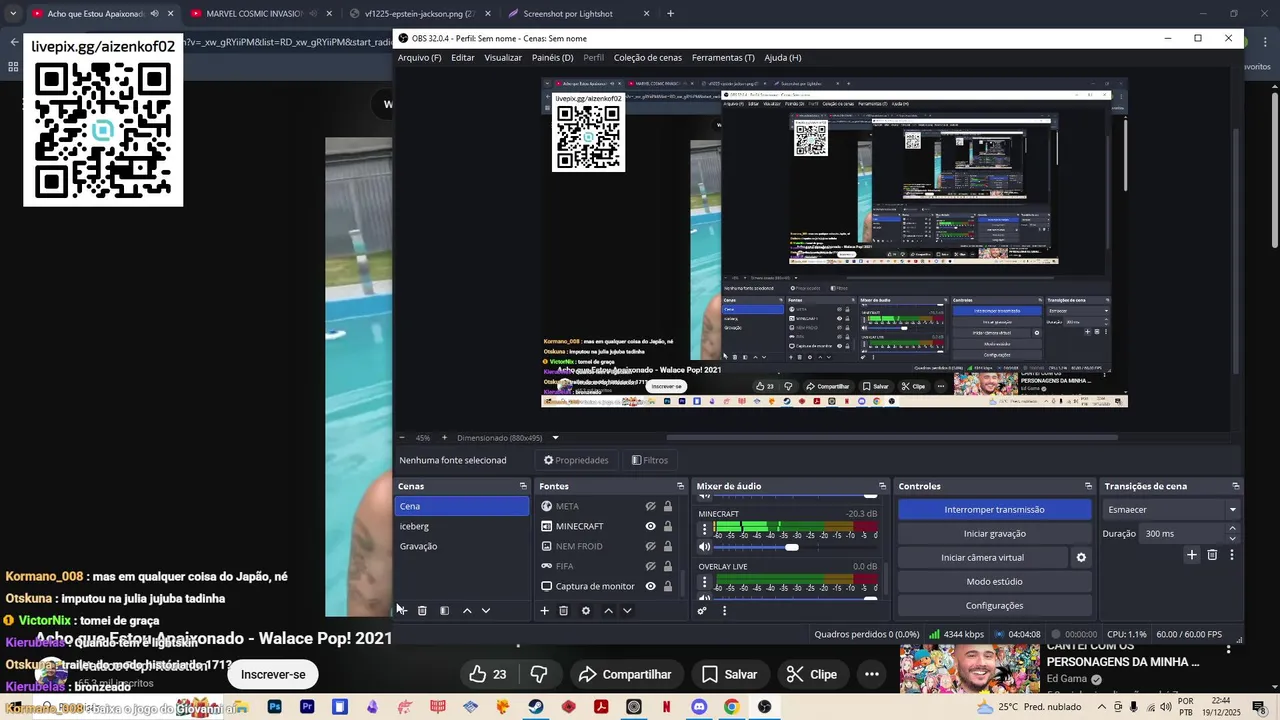Open YouTube video more actions menu
The height and width of the screenshot is (720, 1280).
[872, 674]
